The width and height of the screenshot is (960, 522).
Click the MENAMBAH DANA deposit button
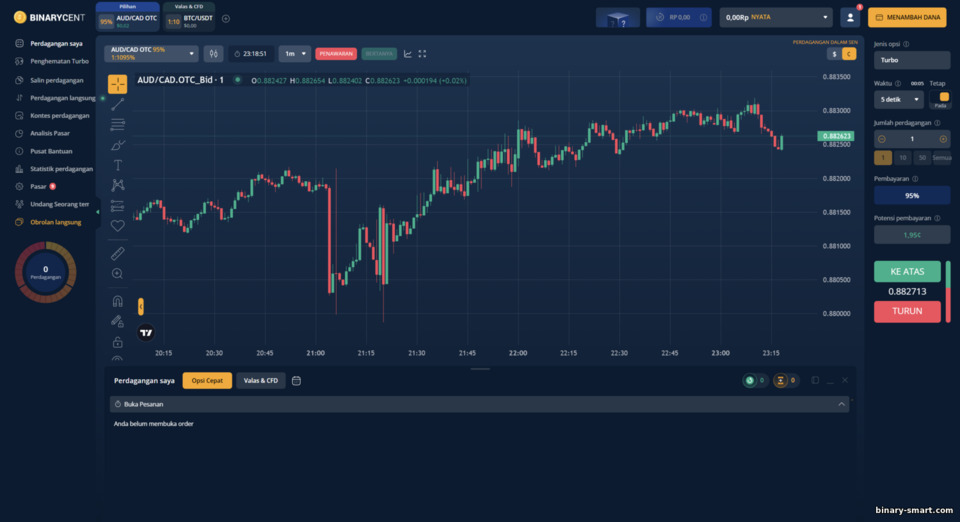[x=907, y=18]
